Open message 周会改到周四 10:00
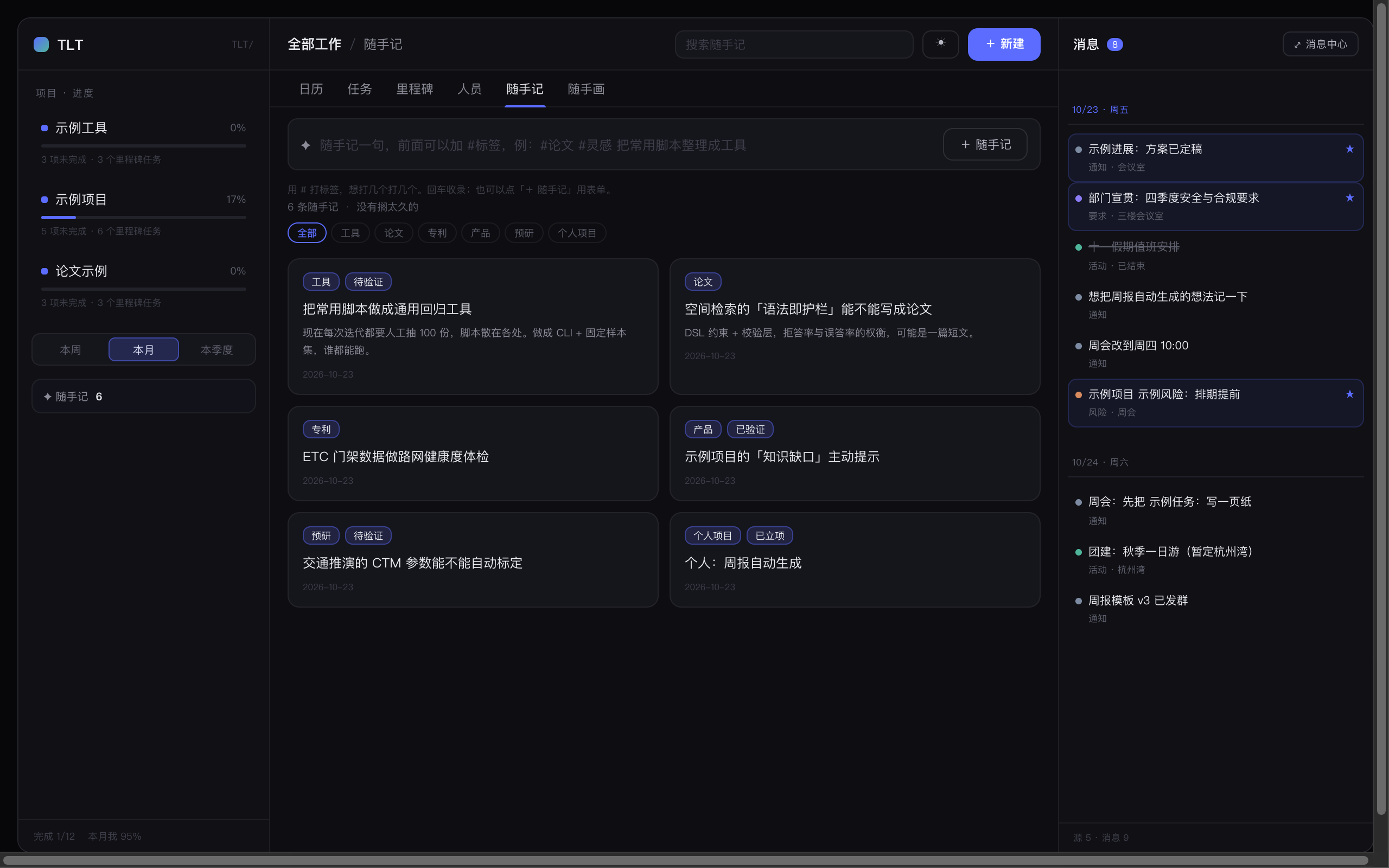1389x868 pixels. [1216, 354]
